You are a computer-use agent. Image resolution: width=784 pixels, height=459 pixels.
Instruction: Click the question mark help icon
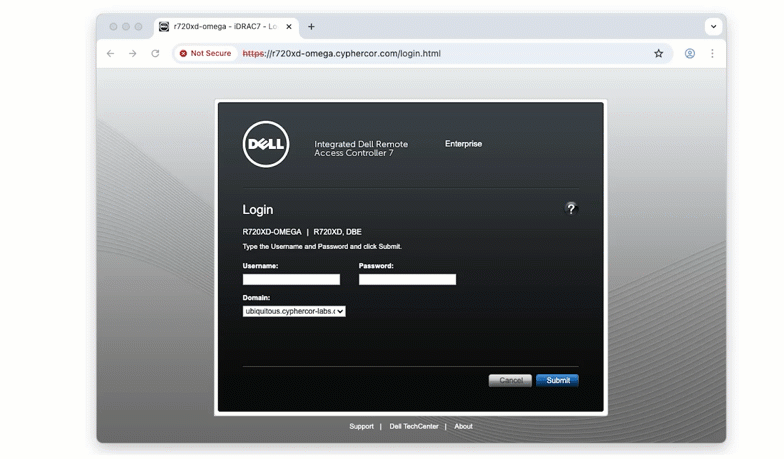(571, 209)
